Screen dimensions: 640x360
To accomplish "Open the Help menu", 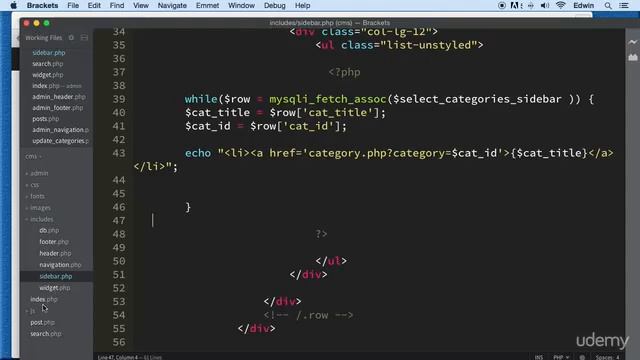I will click(x=302, y=6).
